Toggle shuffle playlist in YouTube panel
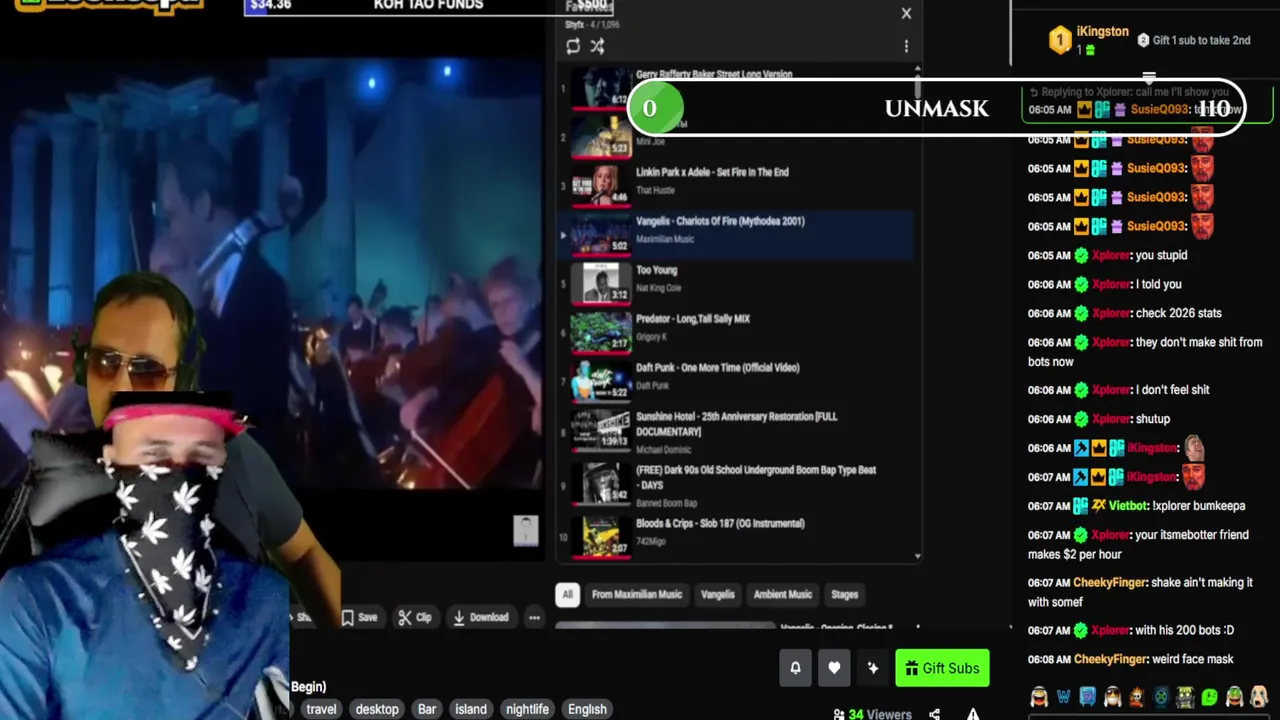The height and width of the screenshot is (720, 1280). click(x=597, y=46)
